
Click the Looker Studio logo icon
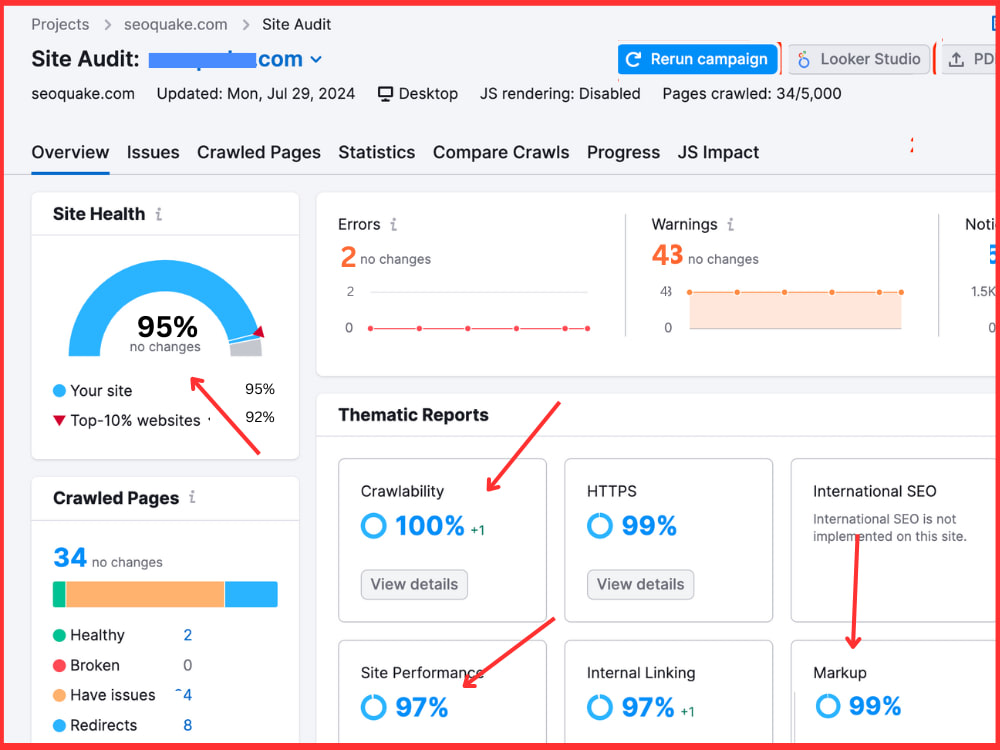pyautogui.click(x=804, y=59)
